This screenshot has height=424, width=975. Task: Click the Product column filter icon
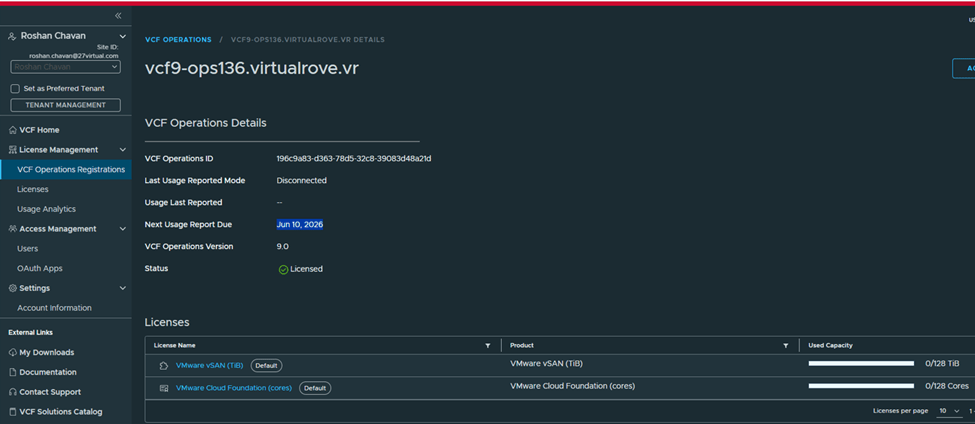pyautogui.click(x=786, y=345)
